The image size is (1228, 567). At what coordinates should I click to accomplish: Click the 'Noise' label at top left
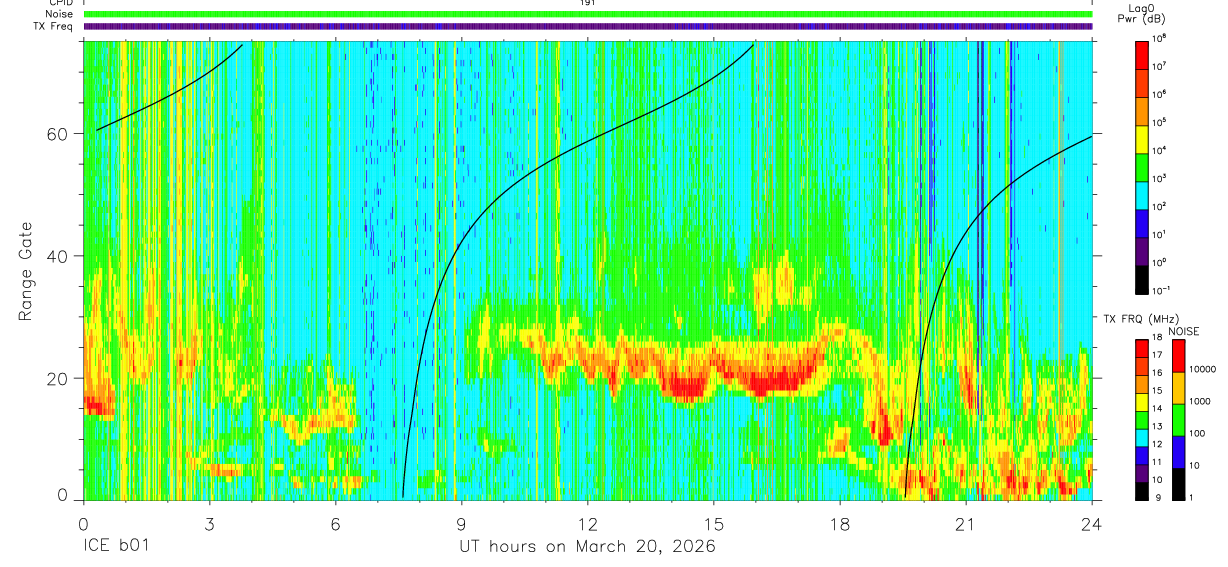61,14
